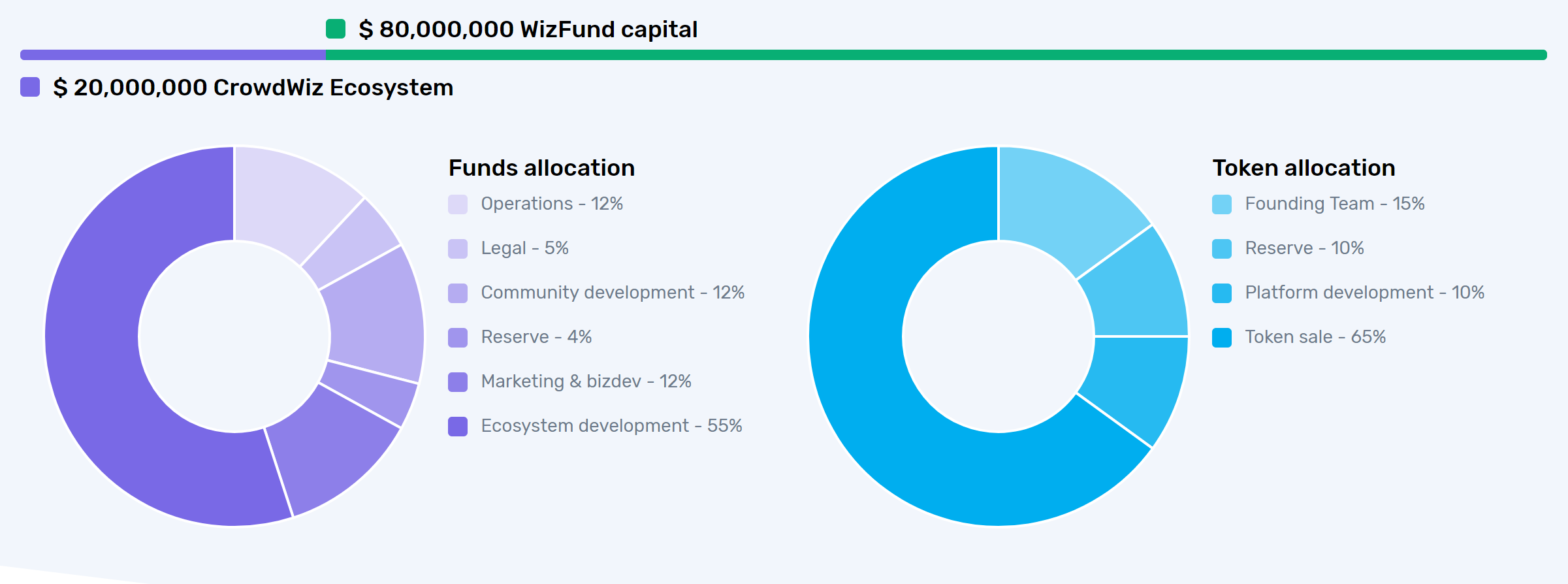Click the green segment of the capital bar

[x=936, y=55]
